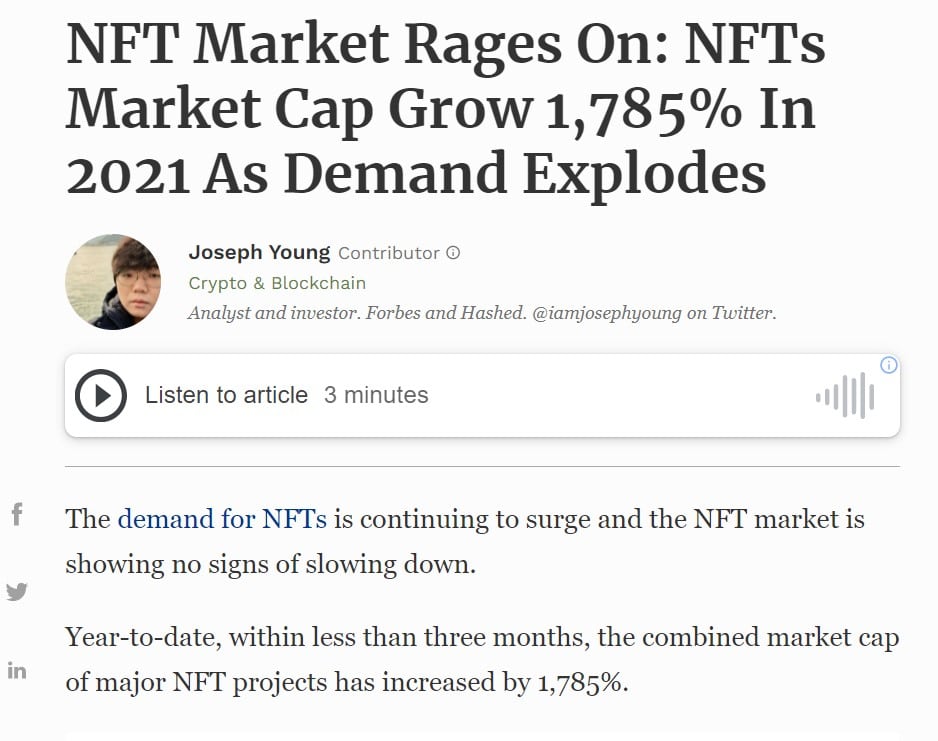Image resolution: width=938 pixels, height=741 pixels.
Task: Share the article on LinkedIn
Action: [16, 671]
